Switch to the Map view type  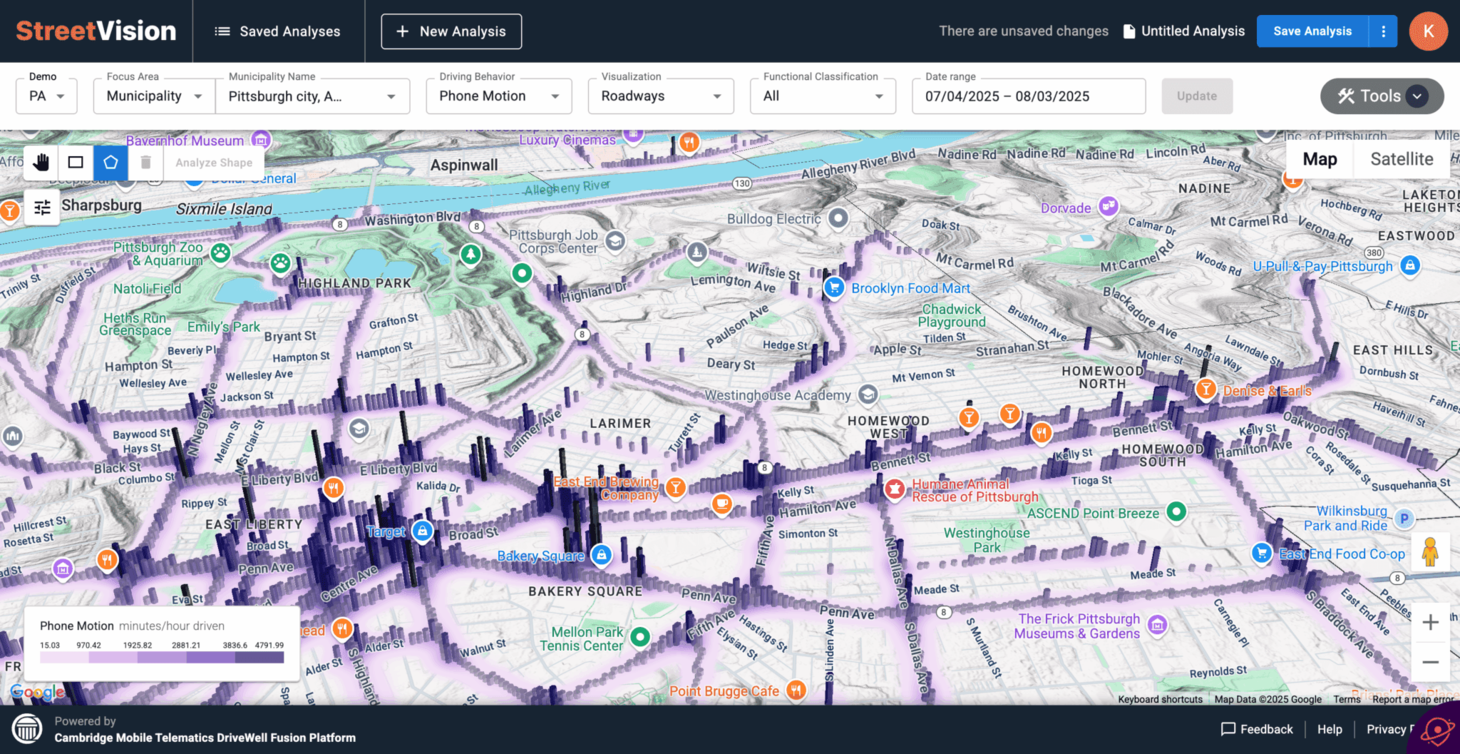pyautogui.click(x=1319, y=159)
